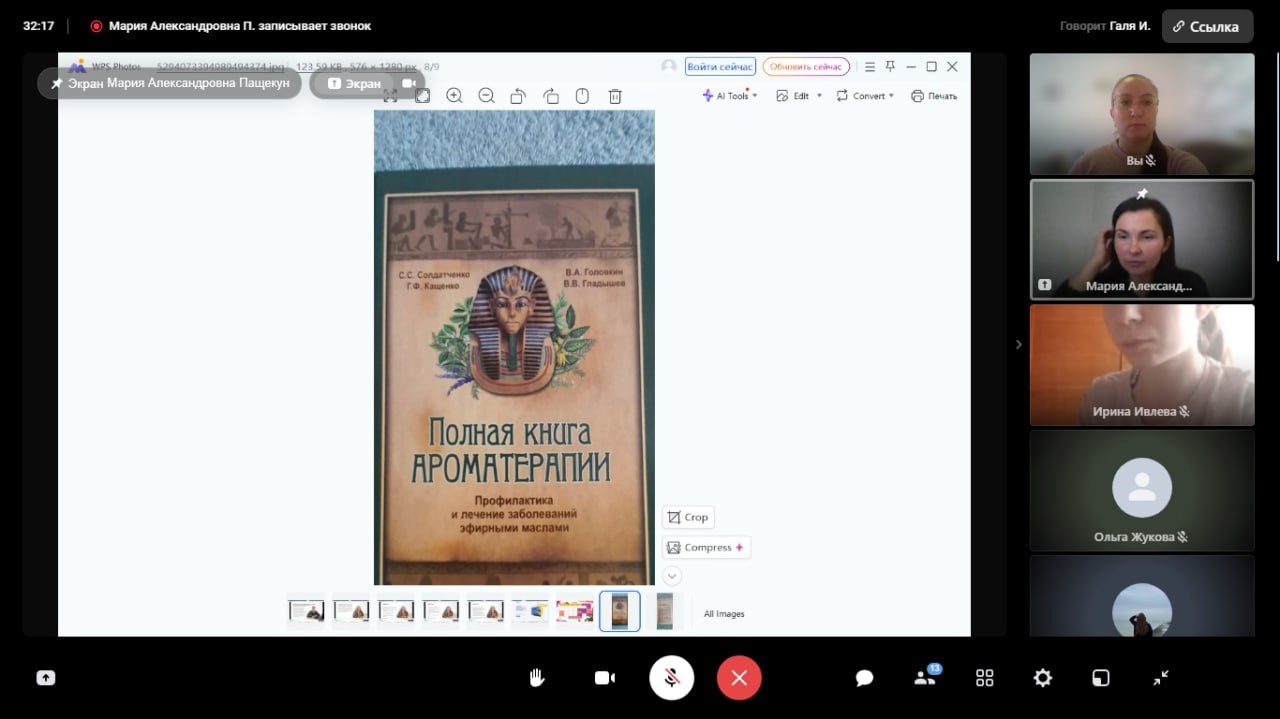Image resolution: width=1280 pixels, height=719 pixels.
Task: Click the image counter 8/9
Action: click(x=432, y=67)
